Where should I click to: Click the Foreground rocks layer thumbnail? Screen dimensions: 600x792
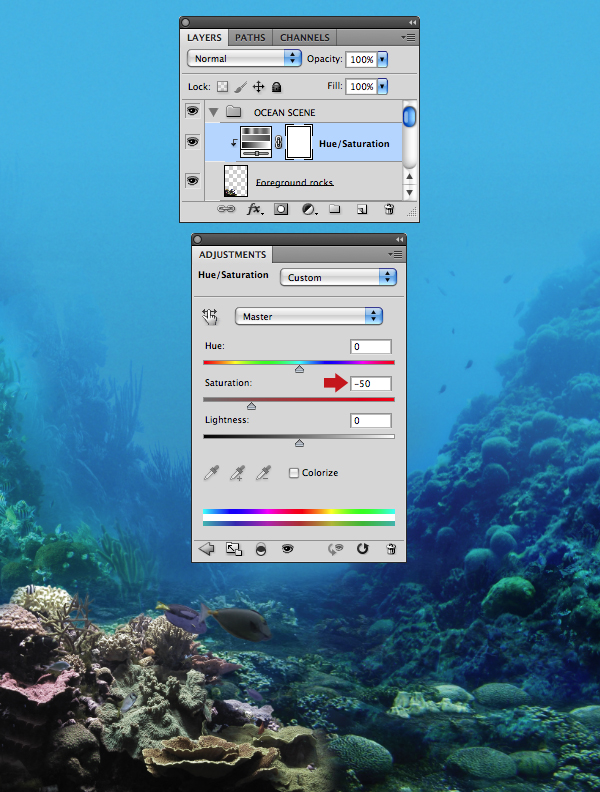pyautogui.click(x=236, y=181)
